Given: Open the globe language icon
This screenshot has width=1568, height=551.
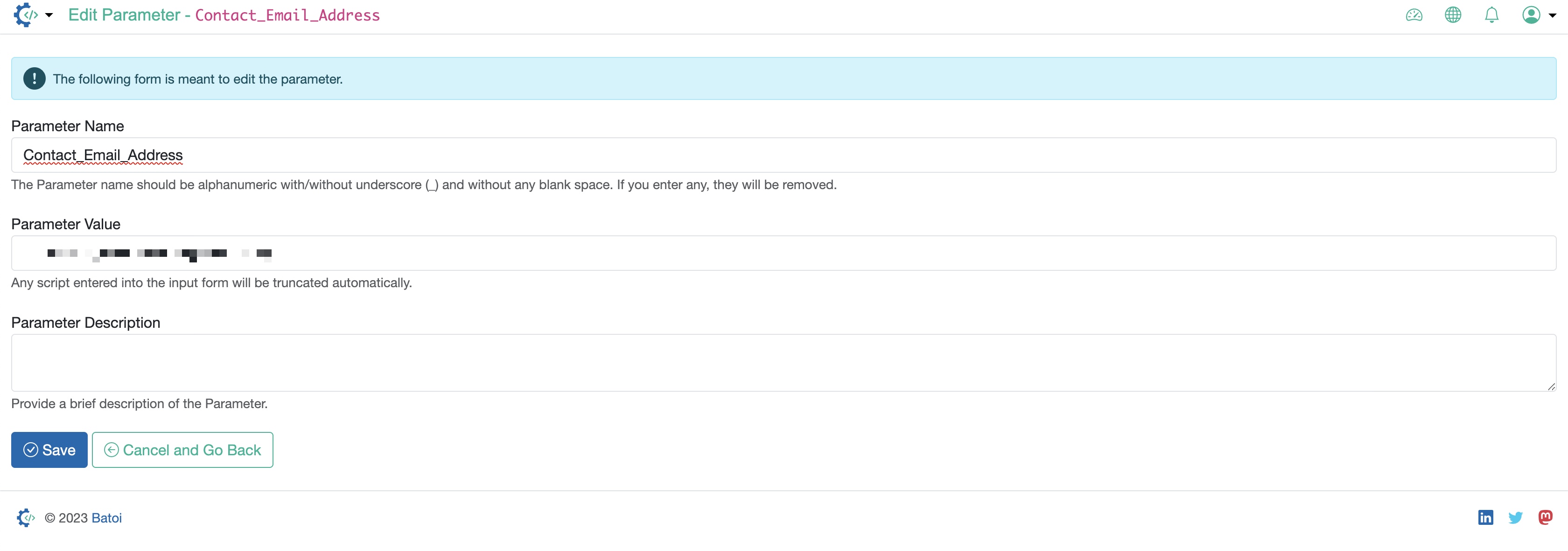Looking at the screenshot, I should pos(1453,14).
